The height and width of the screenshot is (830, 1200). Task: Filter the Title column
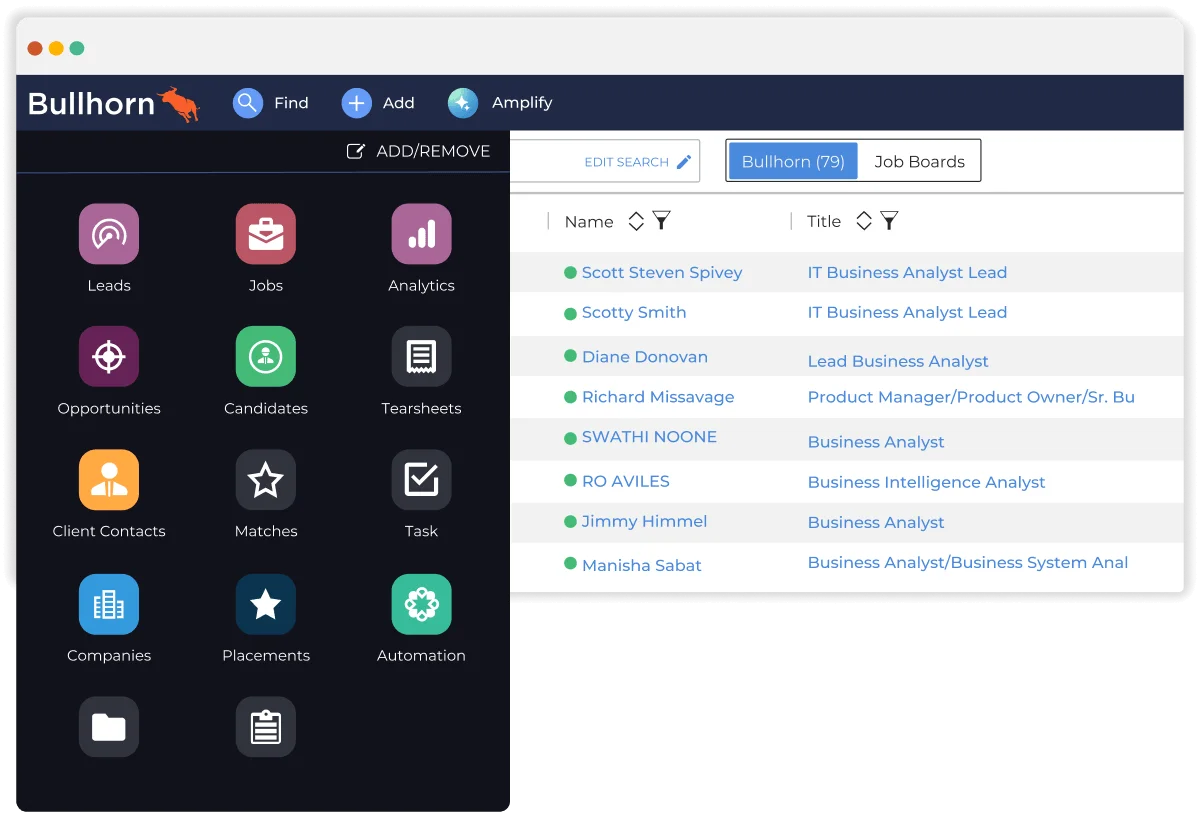[889, 221]
